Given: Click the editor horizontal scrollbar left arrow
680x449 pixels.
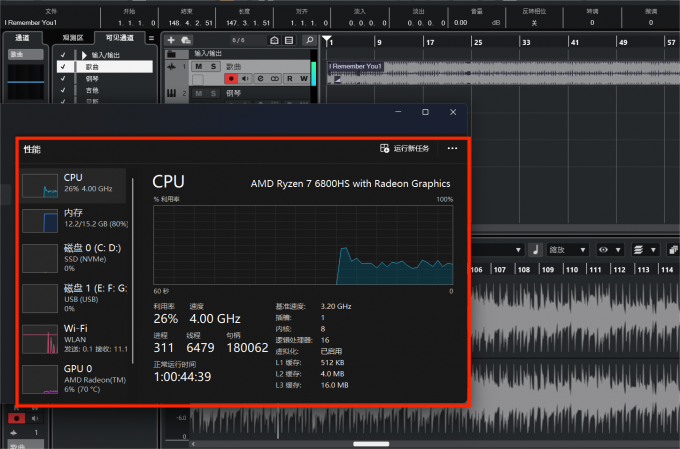Looking at the screenshot, I should tap(193, 444).
